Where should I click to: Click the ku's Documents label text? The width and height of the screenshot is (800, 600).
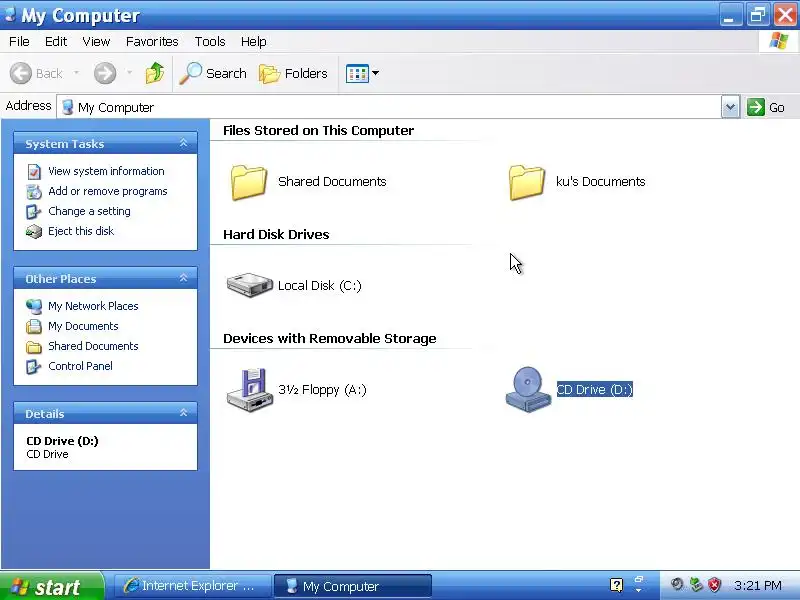[601, 182]
